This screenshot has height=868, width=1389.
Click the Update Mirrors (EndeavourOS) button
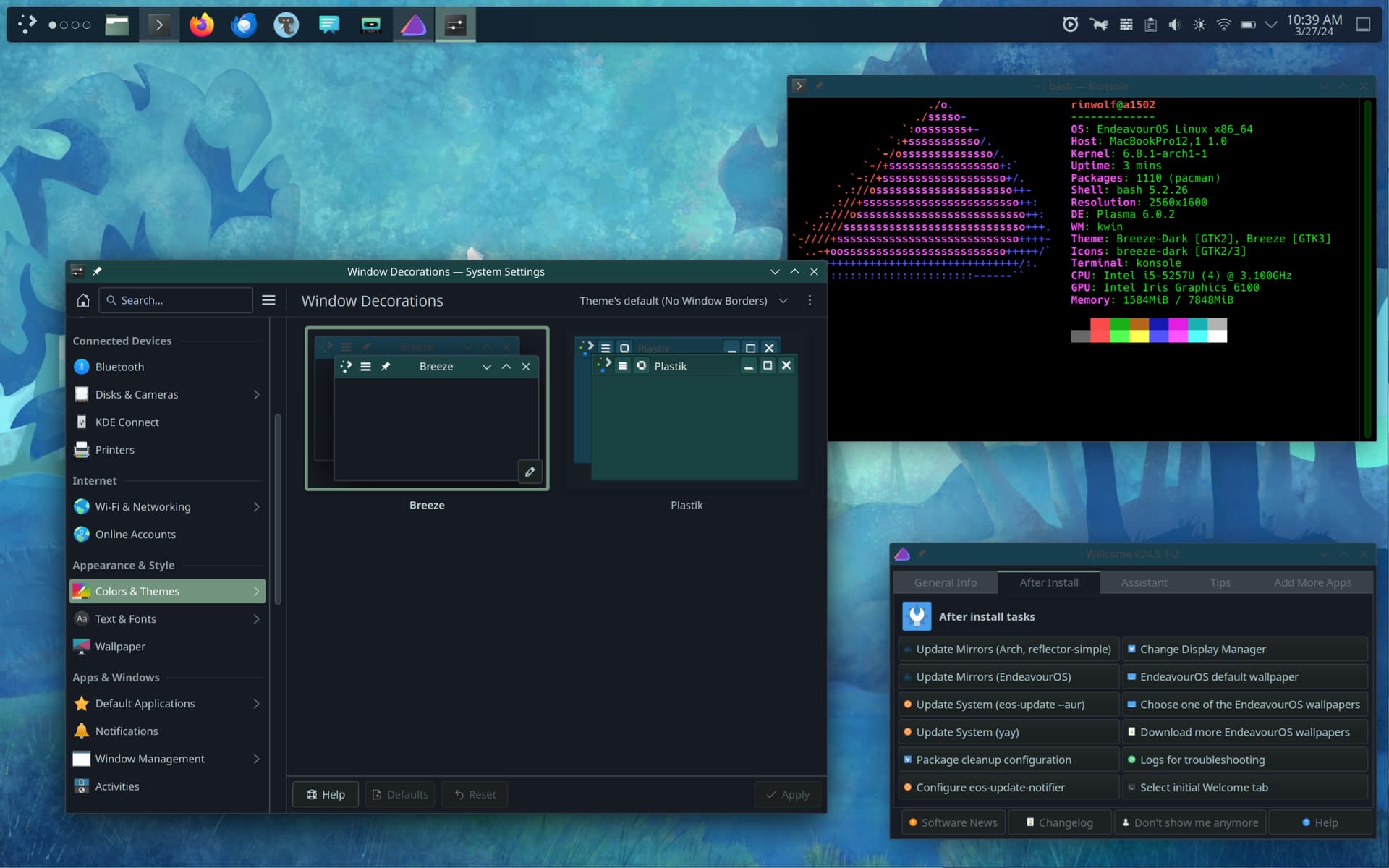coord(1008,677)
